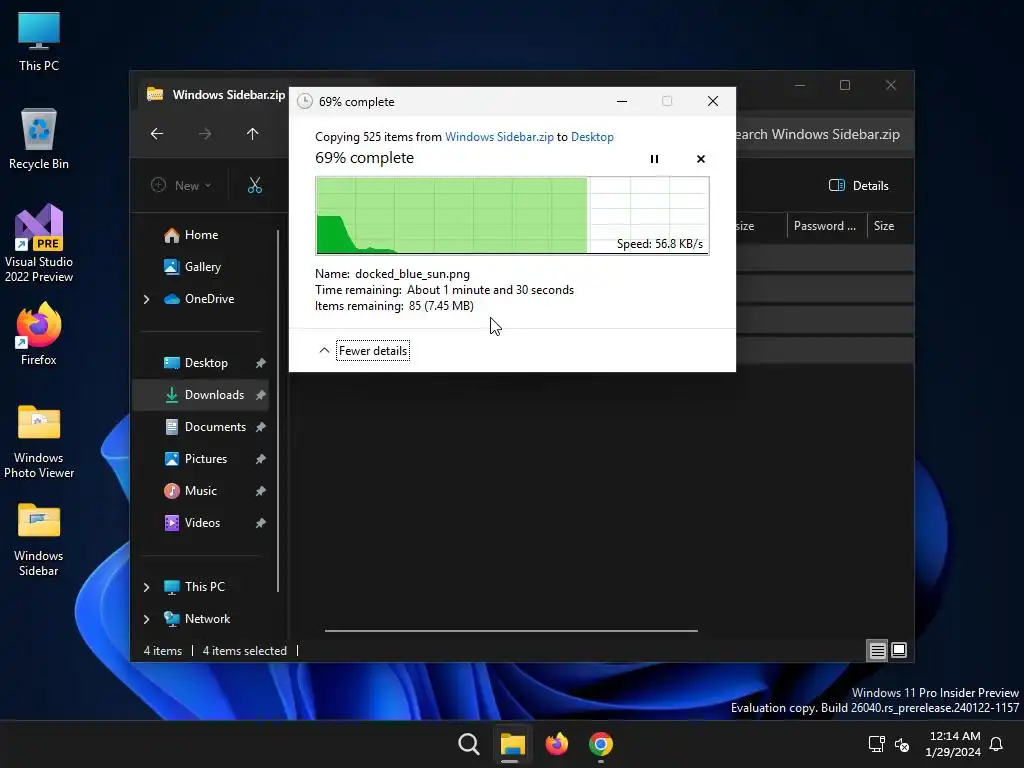Open clock and date flyout
1024x768 pixels.
[953, 744]
